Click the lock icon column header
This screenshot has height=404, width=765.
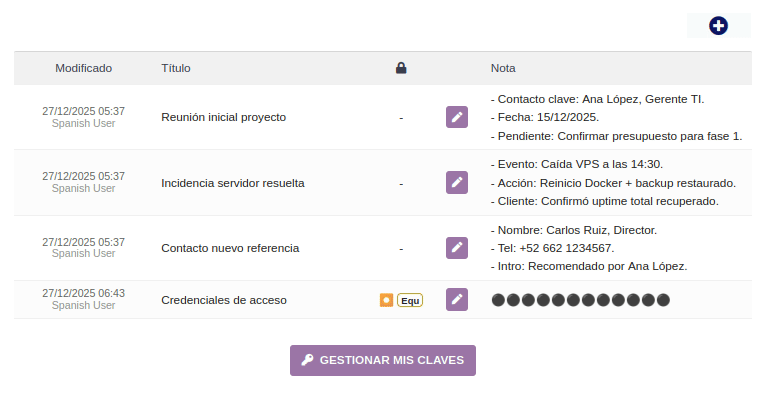[401, 68]
